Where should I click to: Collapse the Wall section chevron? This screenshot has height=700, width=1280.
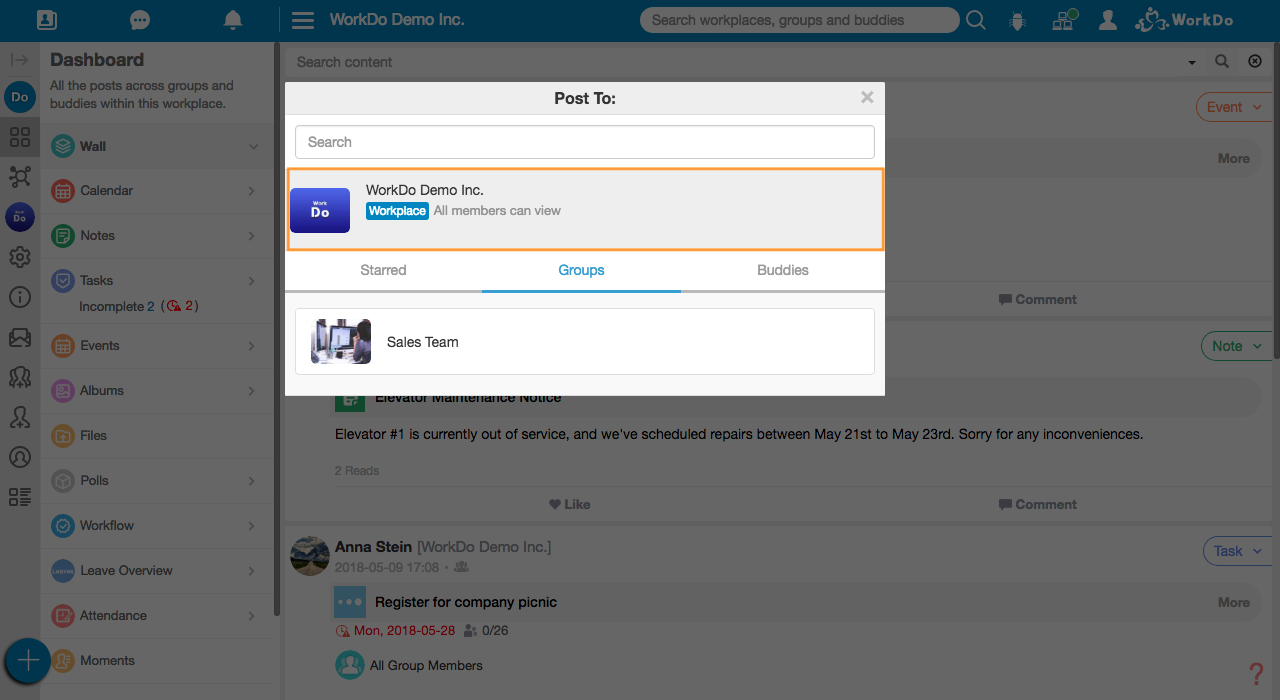pyautogui.click(x=253, y=147)
